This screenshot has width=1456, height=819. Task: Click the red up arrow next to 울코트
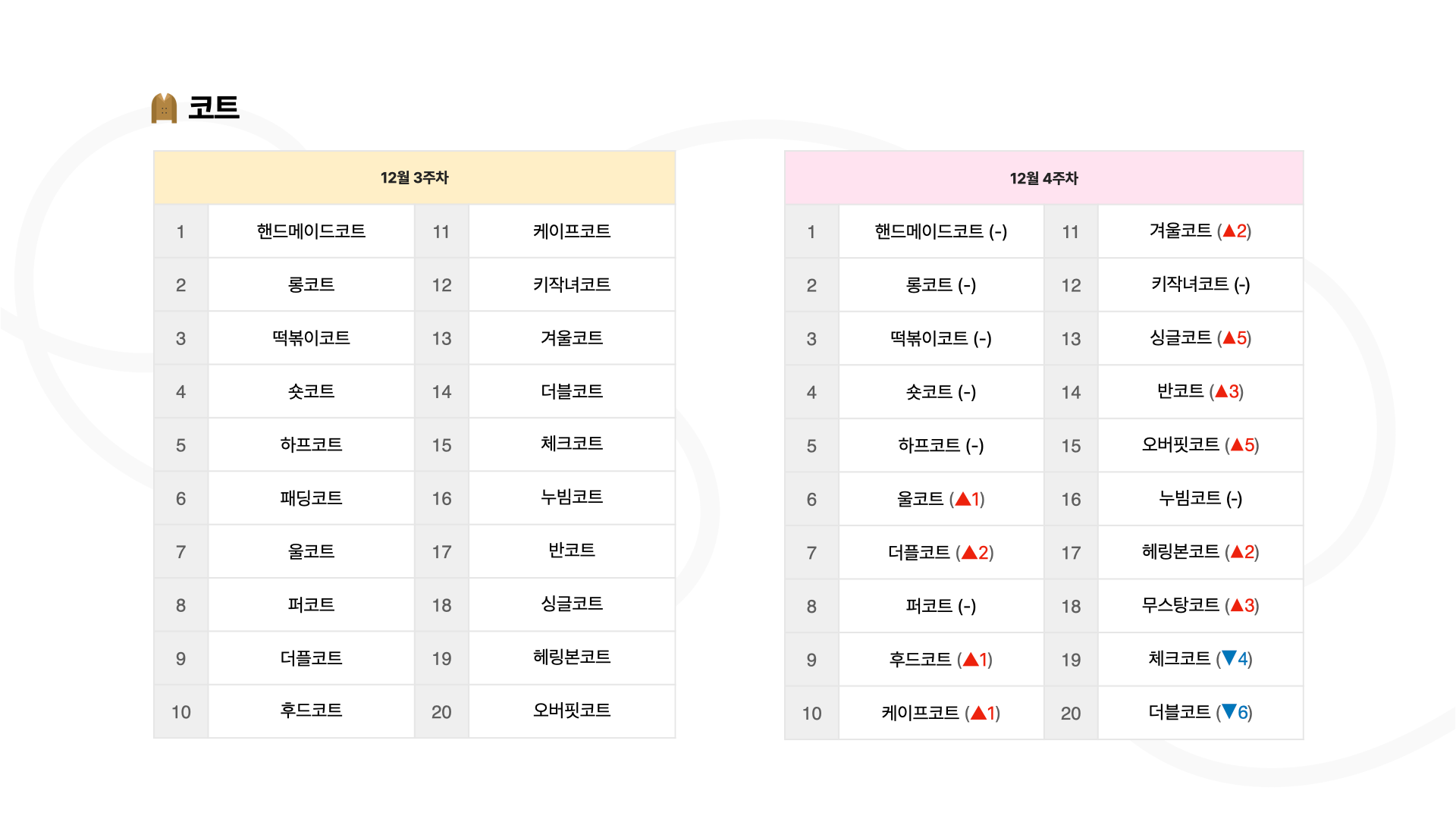point(962,499)
